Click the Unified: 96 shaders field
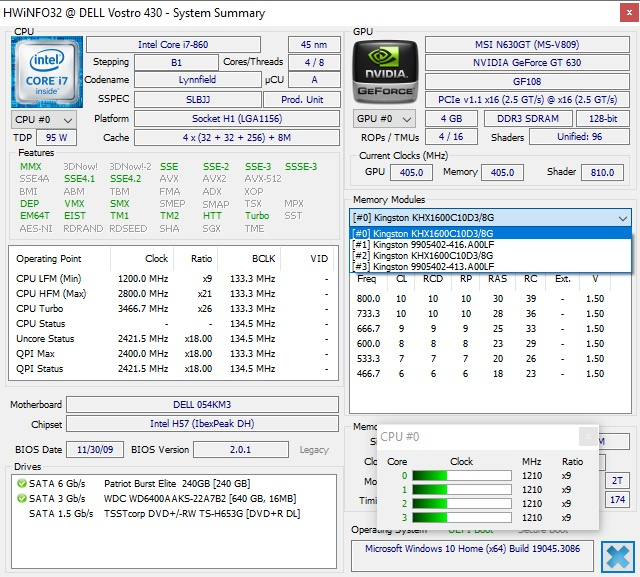 [x=579, y=137]
